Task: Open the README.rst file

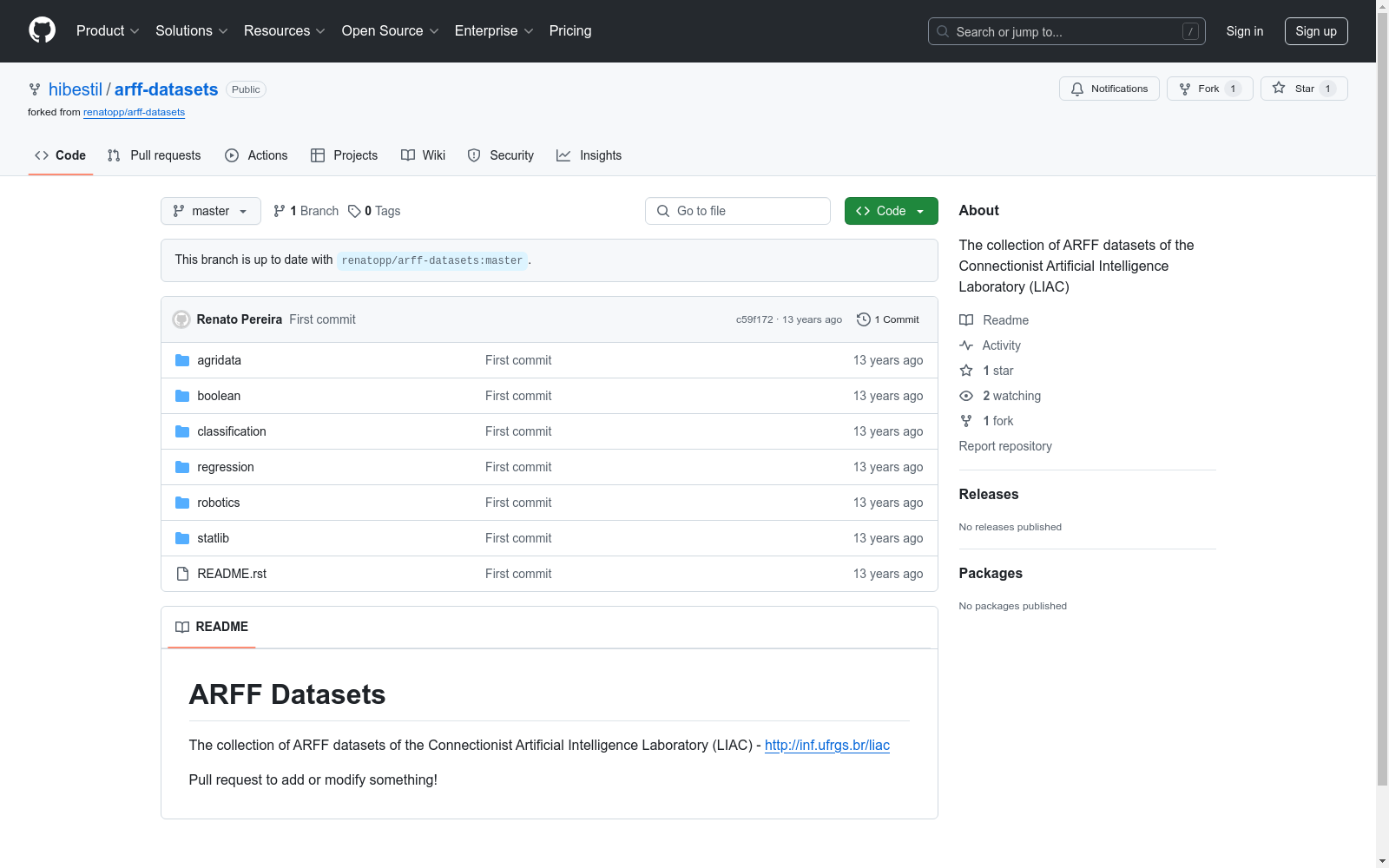Action: (x=231, y=574)
